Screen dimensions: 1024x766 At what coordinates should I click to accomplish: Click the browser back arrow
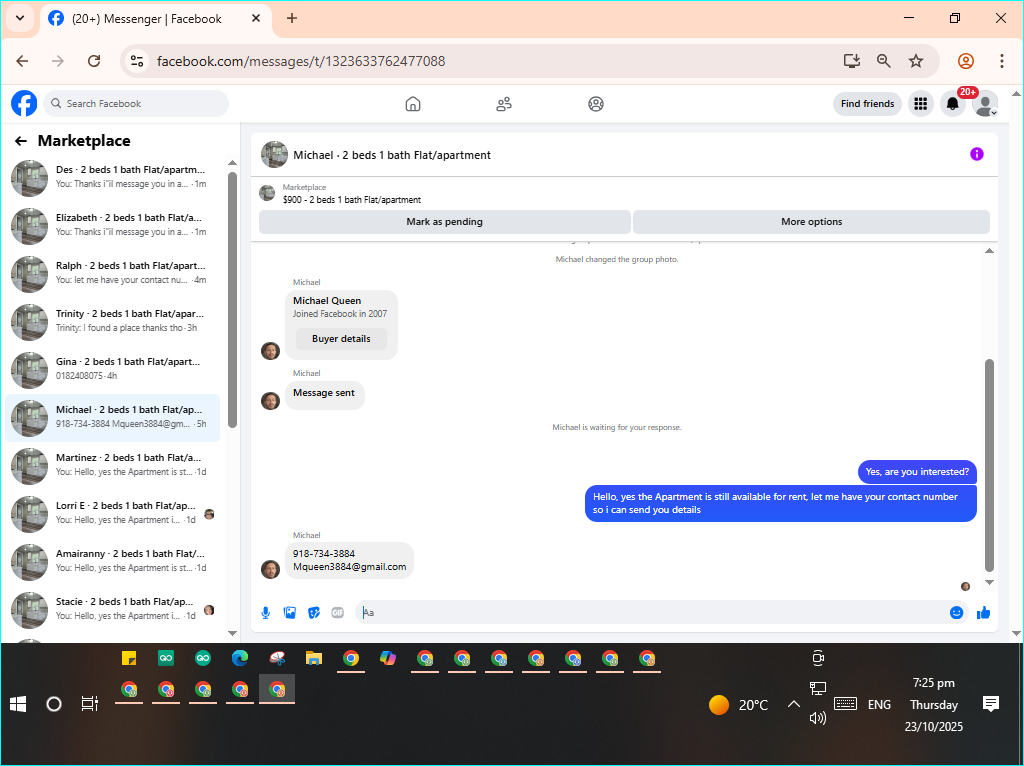coord(22,61)
